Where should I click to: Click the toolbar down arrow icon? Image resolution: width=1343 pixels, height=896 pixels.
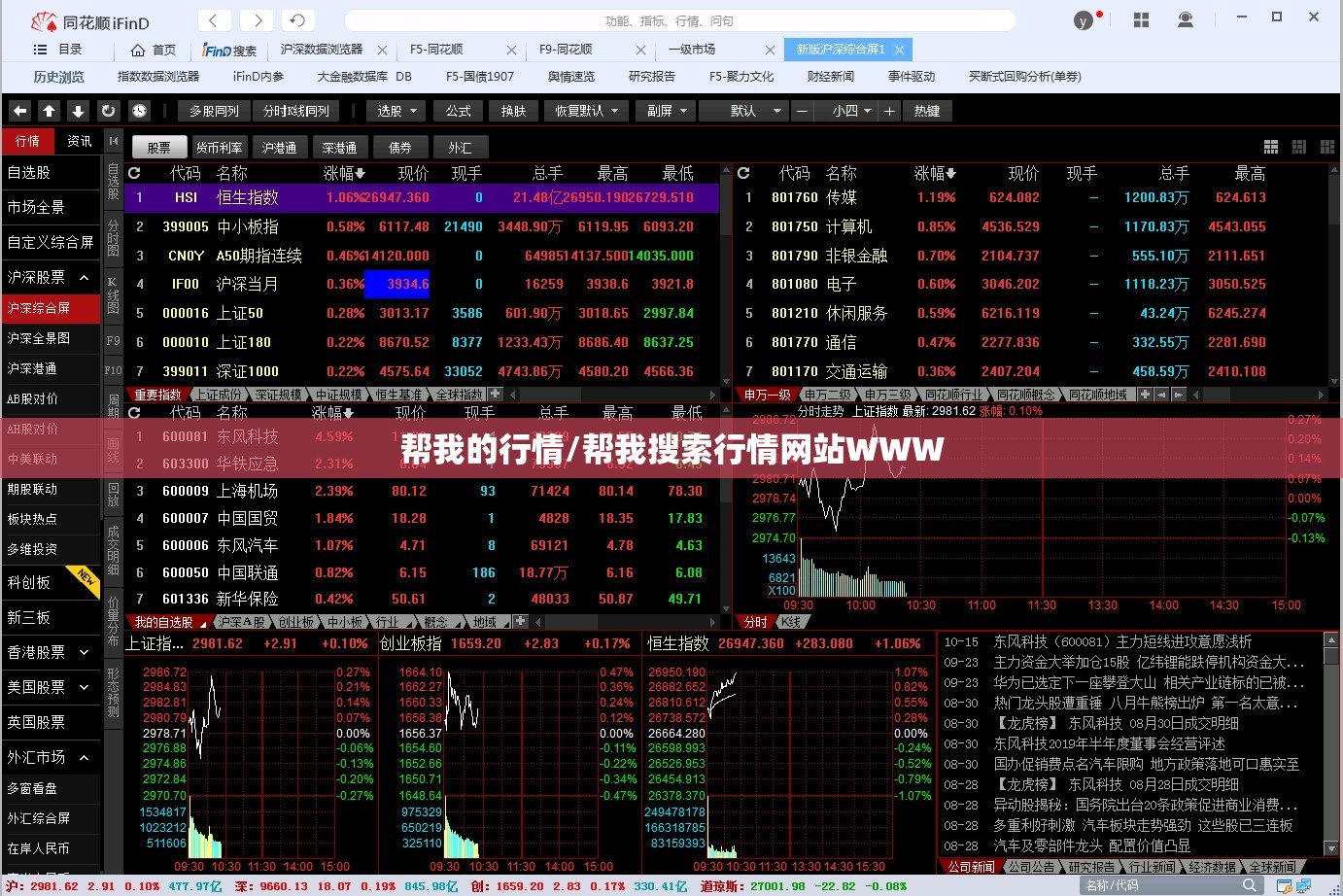pyautogui.click(x=79, y=111)
